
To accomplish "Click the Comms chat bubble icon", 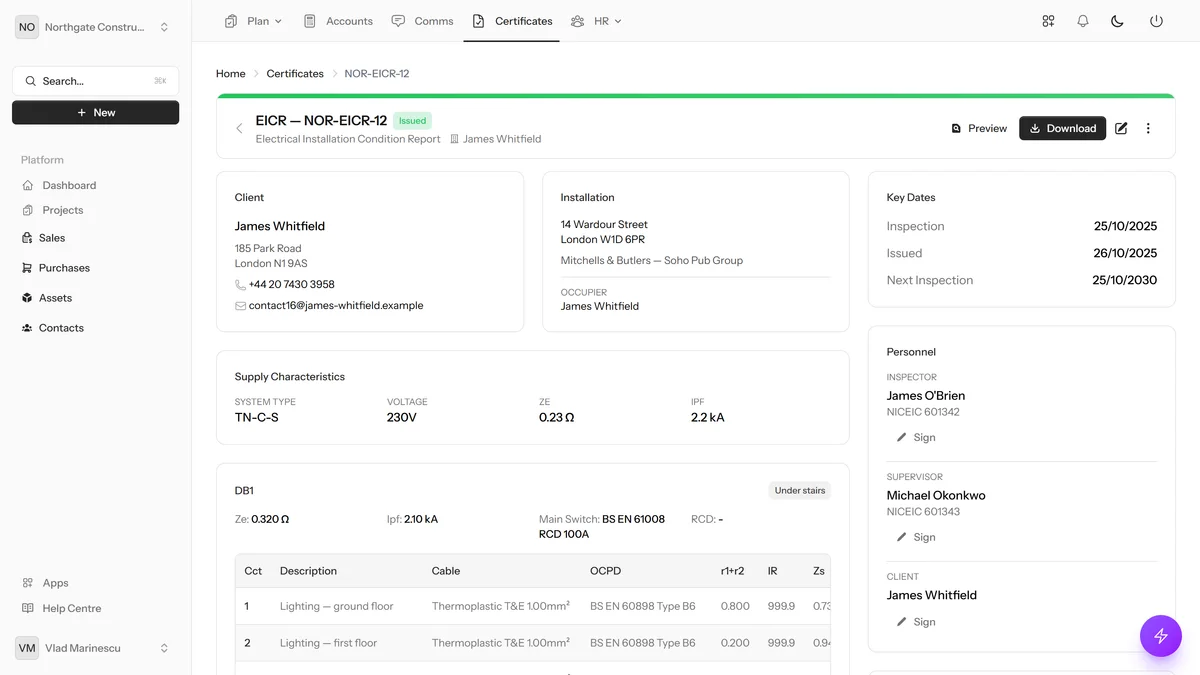I will 398,21.
